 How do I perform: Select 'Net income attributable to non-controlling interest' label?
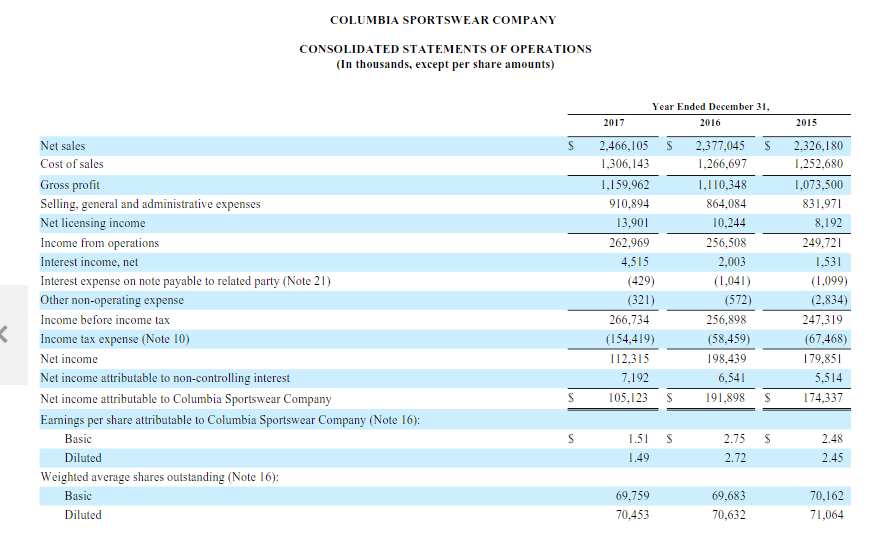(x=165, y=379)
